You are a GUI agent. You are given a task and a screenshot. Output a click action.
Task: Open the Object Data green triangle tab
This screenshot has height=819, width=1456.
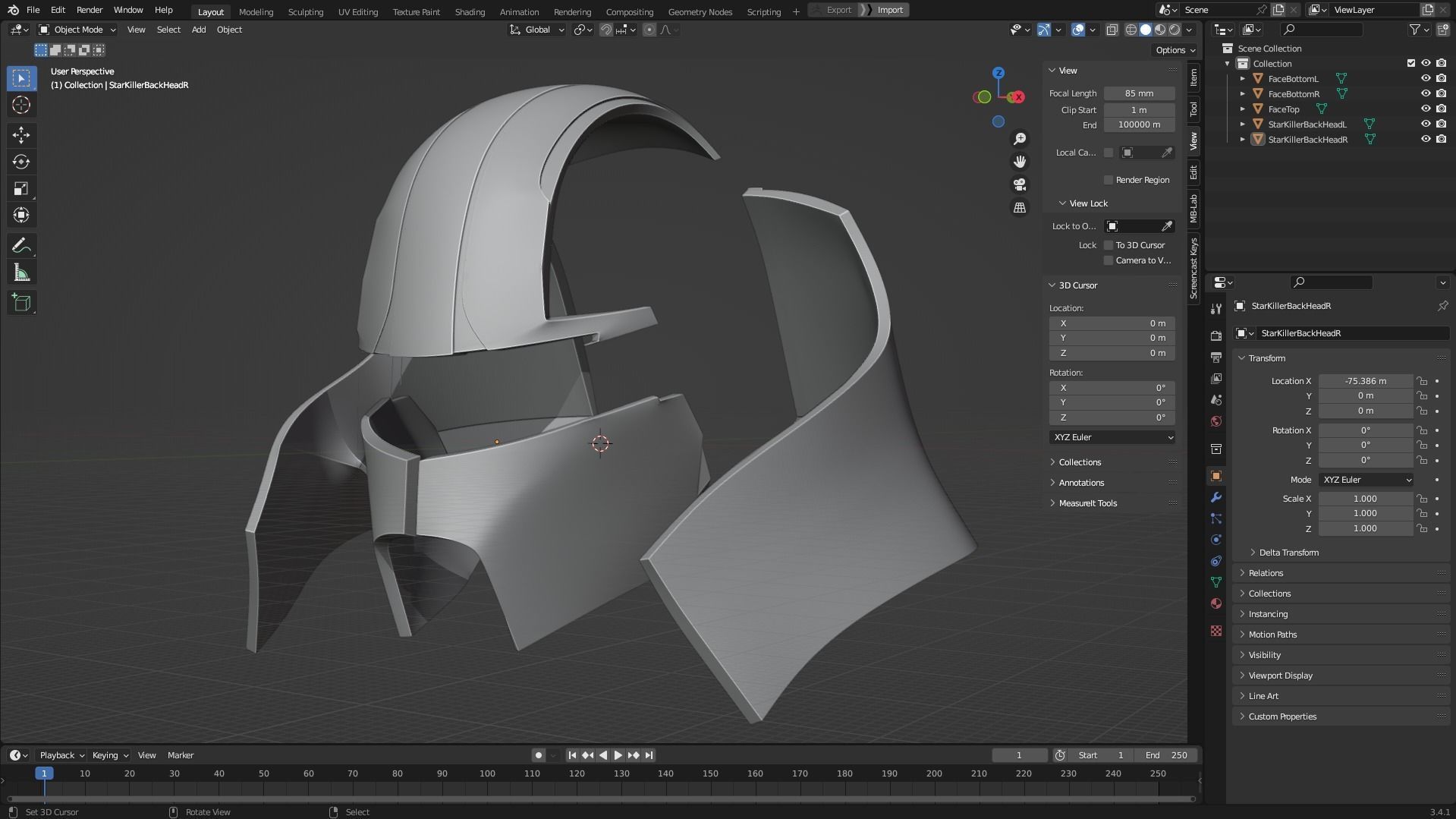tap(1216, 582)
